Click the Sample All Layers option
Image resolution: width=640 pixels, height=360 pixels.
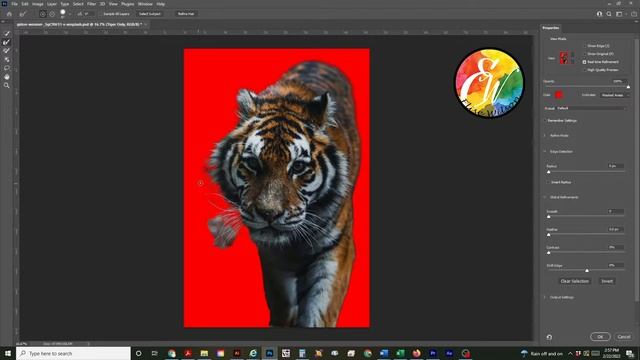pyautogui.click(x=116, y=14)
